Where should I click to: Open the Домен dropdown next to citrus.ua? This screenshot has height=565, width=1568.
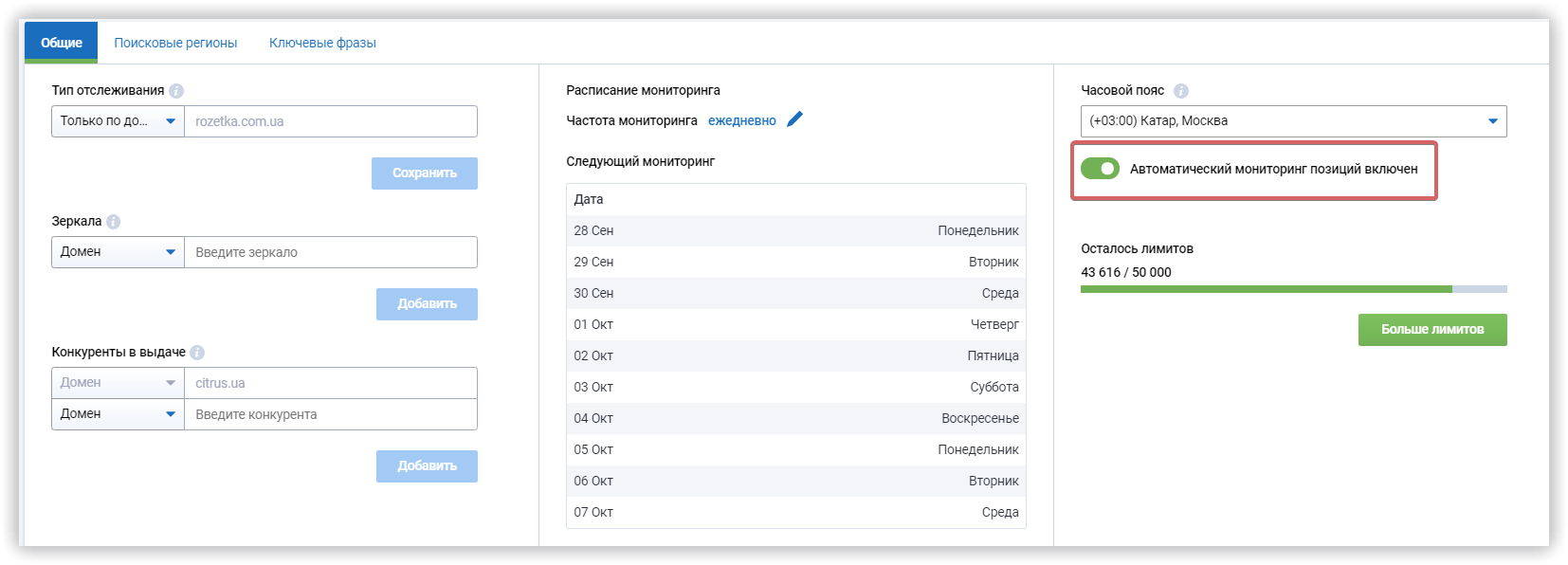click(117, 382)
